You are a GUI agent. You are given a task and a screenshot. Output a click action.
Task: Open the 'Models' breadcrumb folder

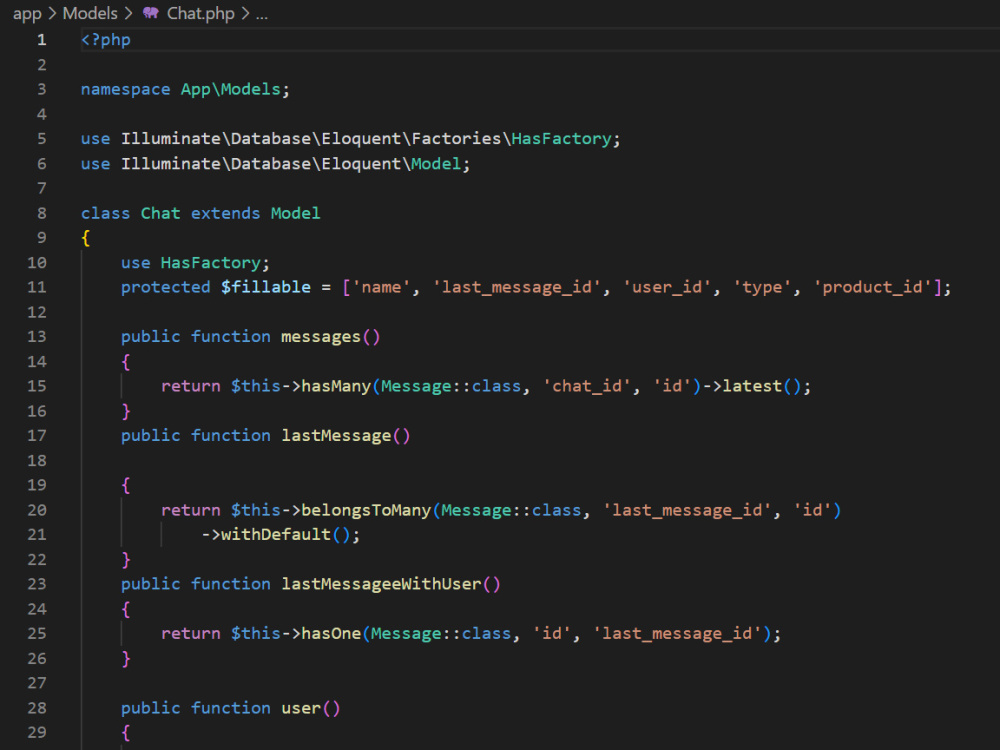(90, 13)
